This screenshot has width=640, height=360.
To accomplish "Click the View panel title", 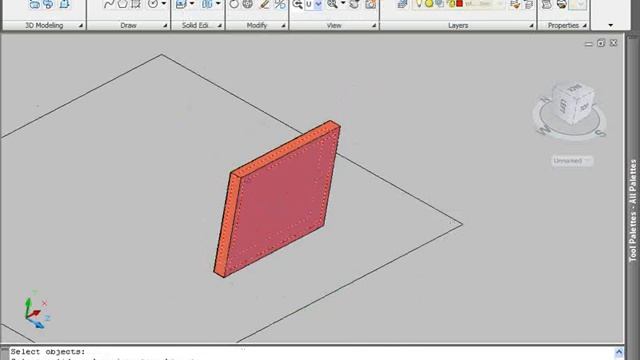I will [334, 25].
